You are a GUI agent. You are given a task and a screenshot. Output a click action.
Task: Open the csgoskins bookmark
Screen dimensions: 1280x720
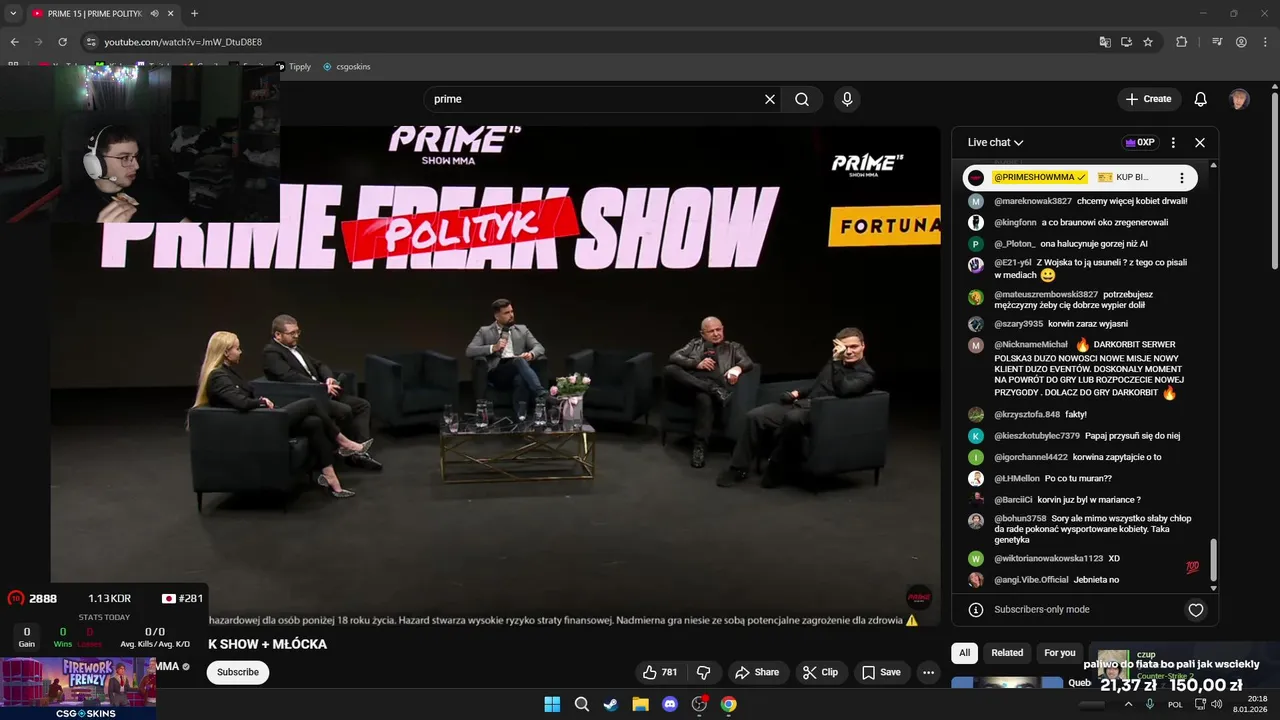347,67
